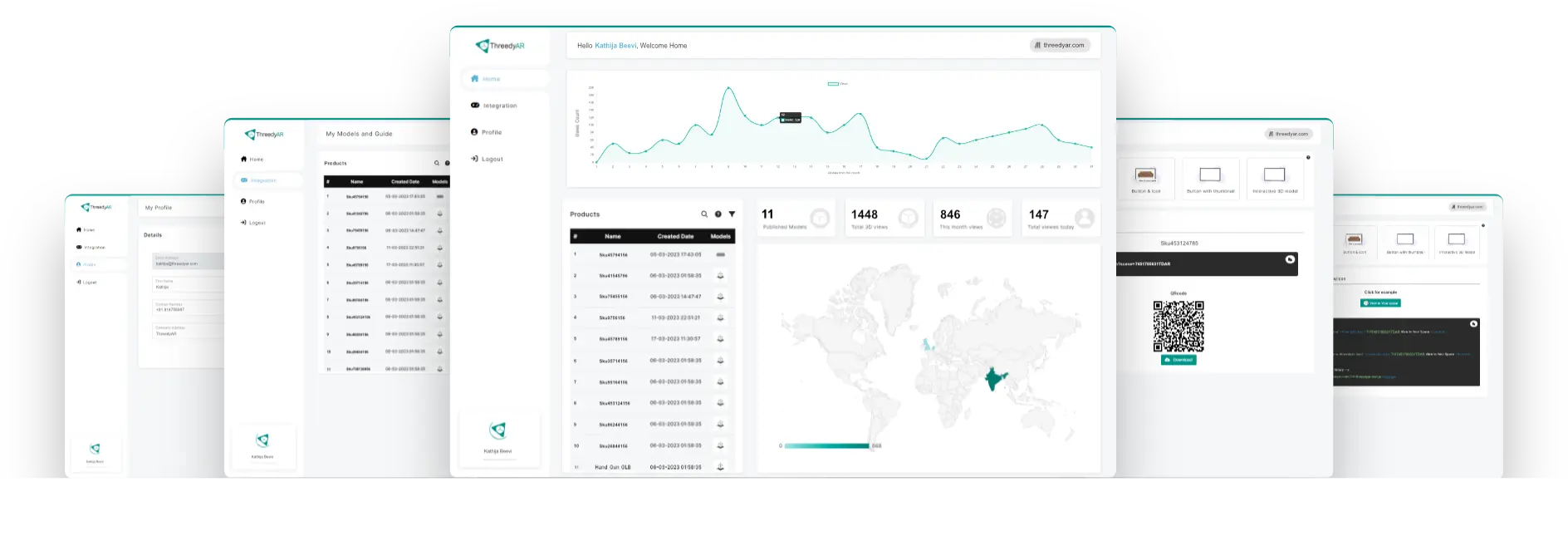Viewport: 1568px width, 541px height.
Task: Open Integration in My Profile window sidebar
Action: [x=91, y=247]
